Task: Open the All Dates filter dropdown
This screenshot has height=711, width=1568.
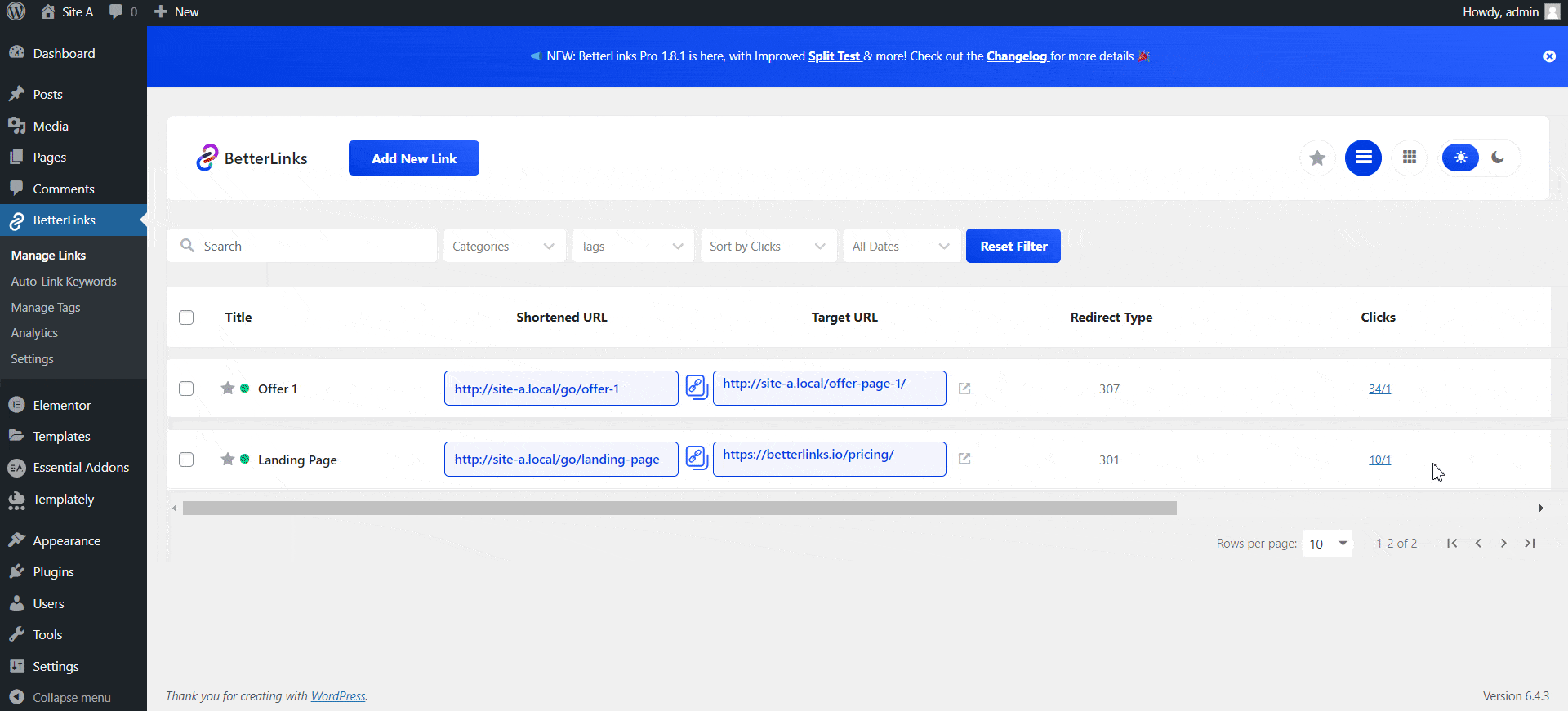Action: point(901,247)
